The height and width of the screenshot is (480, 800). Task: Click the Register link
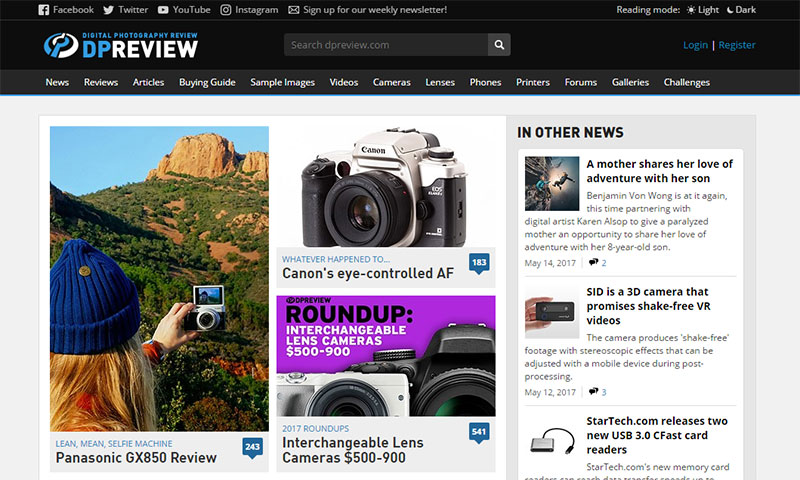[737, 45]
